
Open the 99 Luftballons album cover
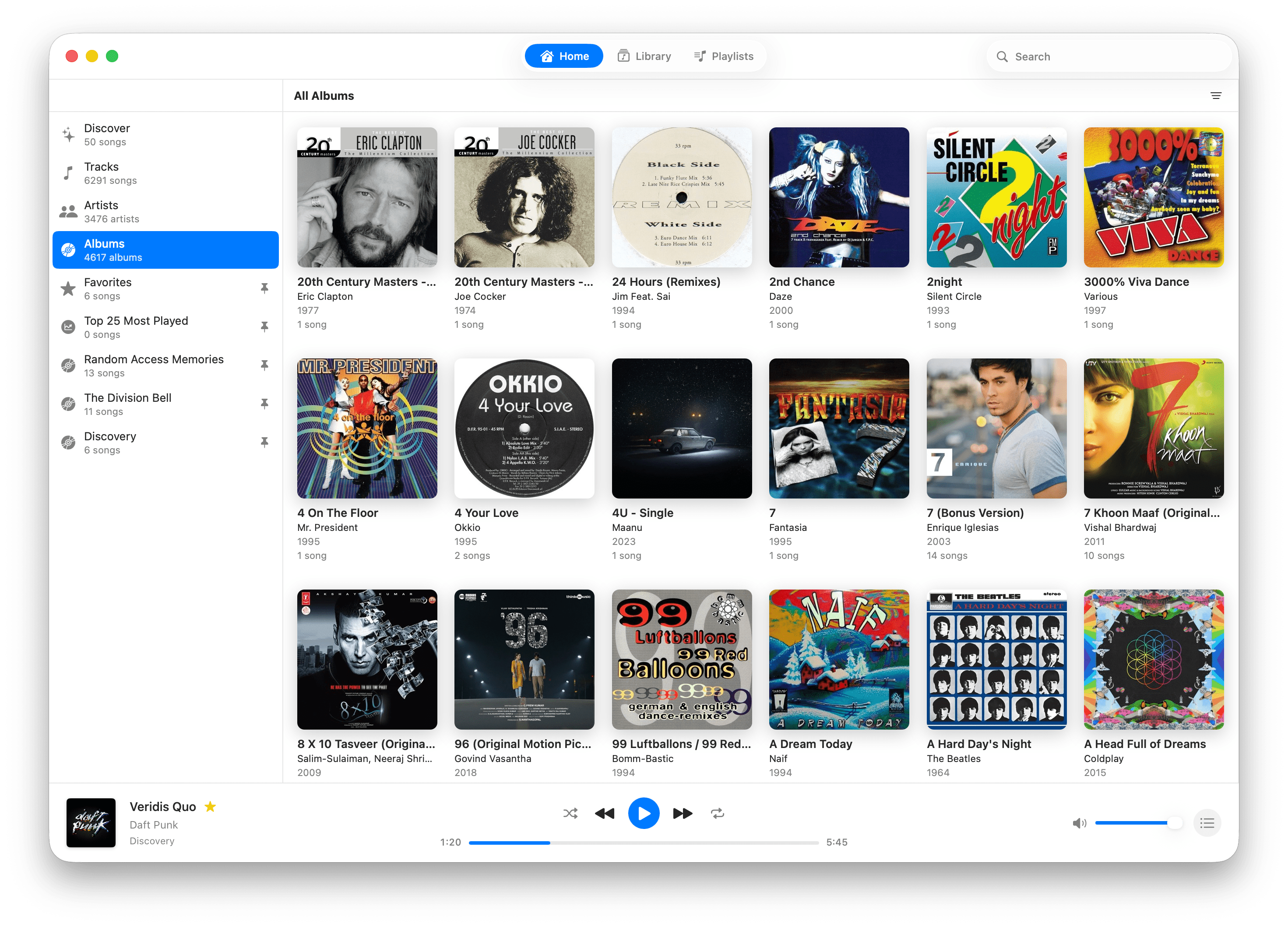tap(682, 660)
